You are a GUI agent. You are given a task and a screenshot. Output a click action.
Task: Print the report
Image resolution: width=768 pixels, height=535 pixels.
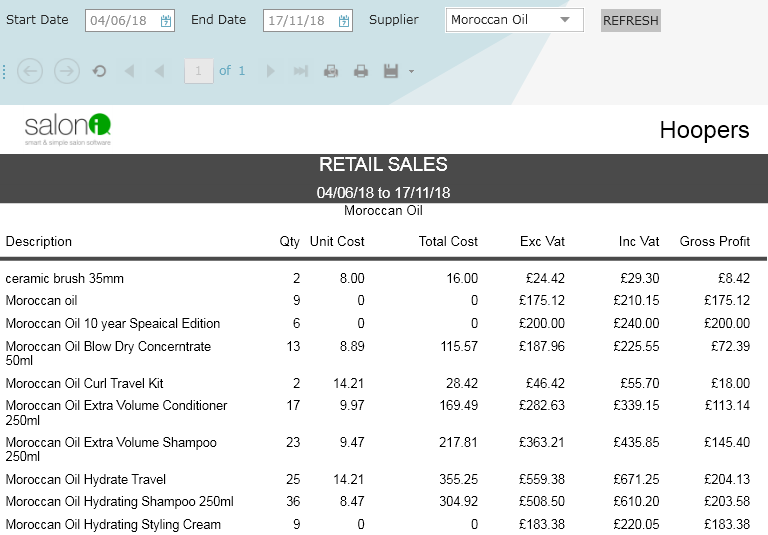coord(361,71)
